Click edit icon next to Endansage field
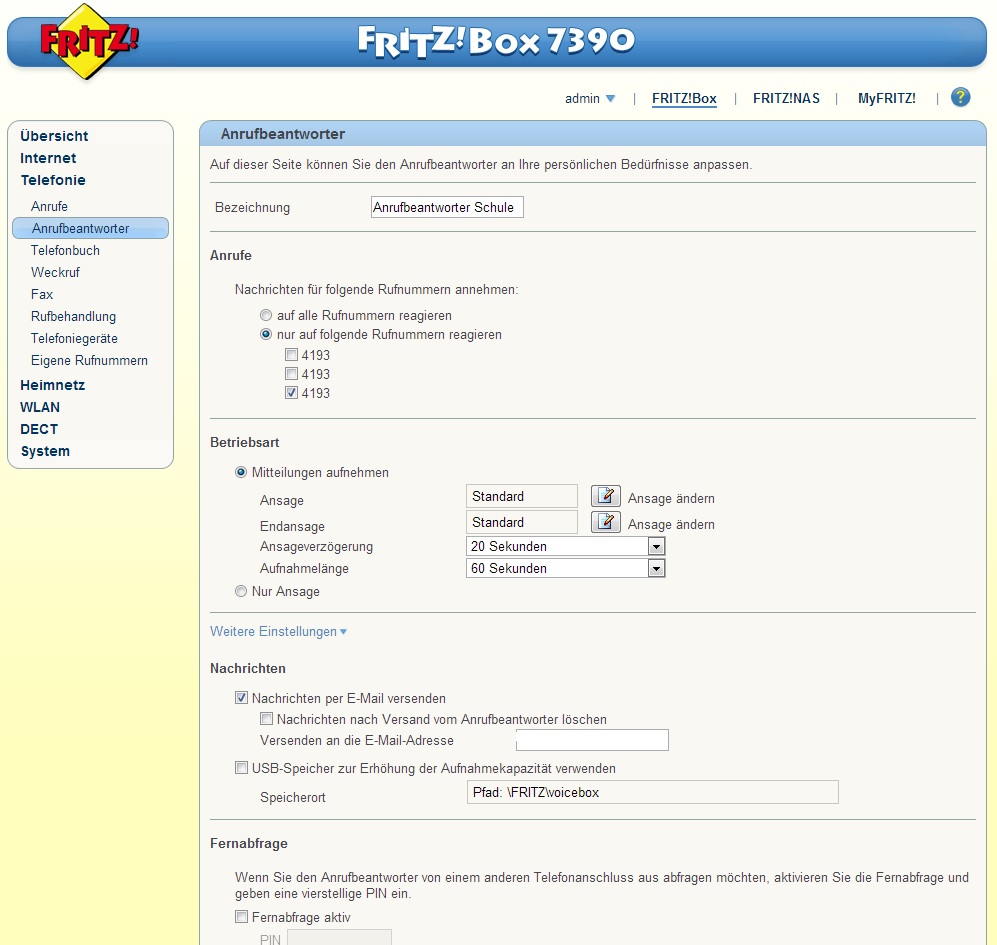The width and height of the screenshot is (997, 945). 606,521
